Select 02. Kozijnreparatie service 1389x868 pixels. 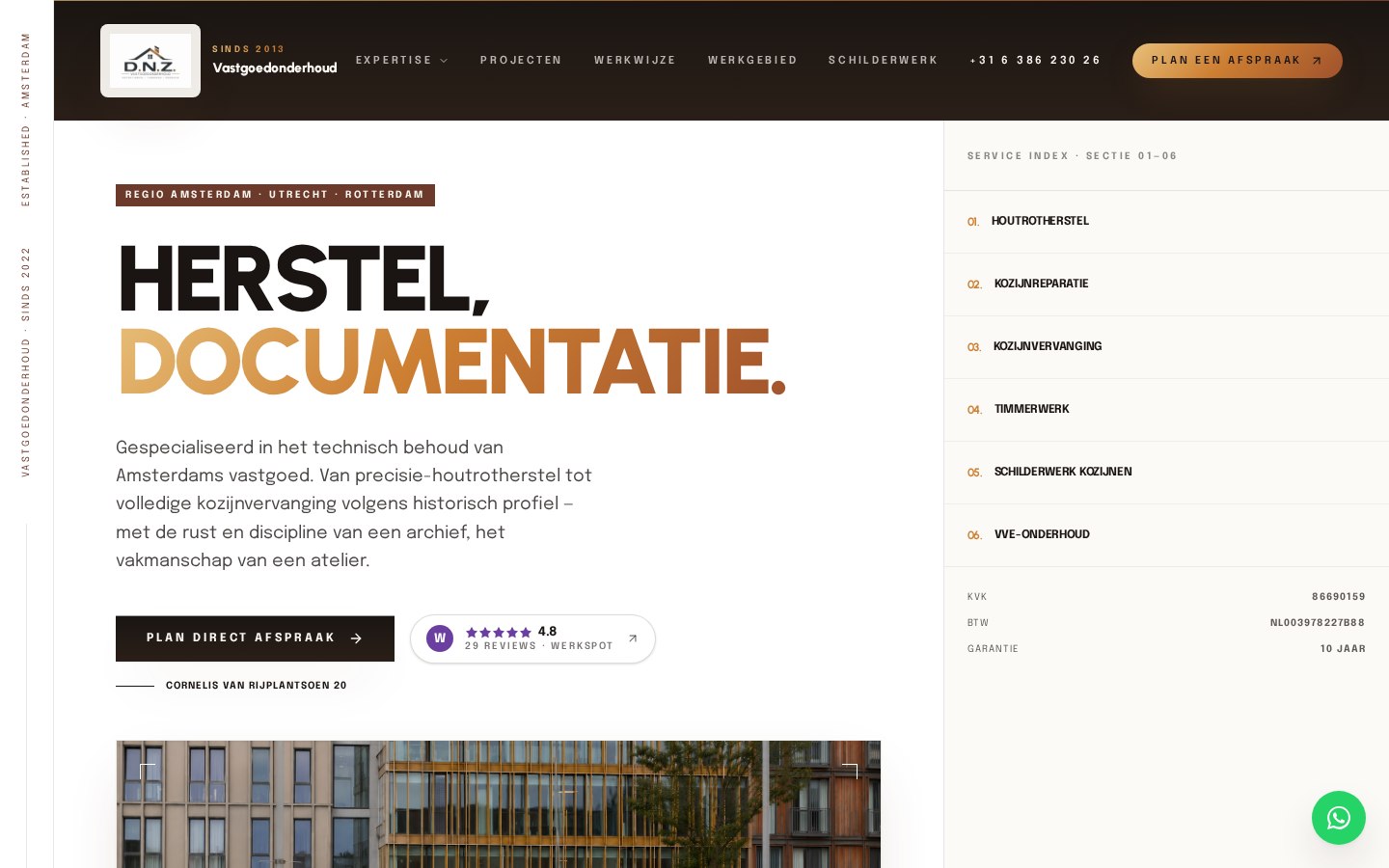click(1166, 285)
